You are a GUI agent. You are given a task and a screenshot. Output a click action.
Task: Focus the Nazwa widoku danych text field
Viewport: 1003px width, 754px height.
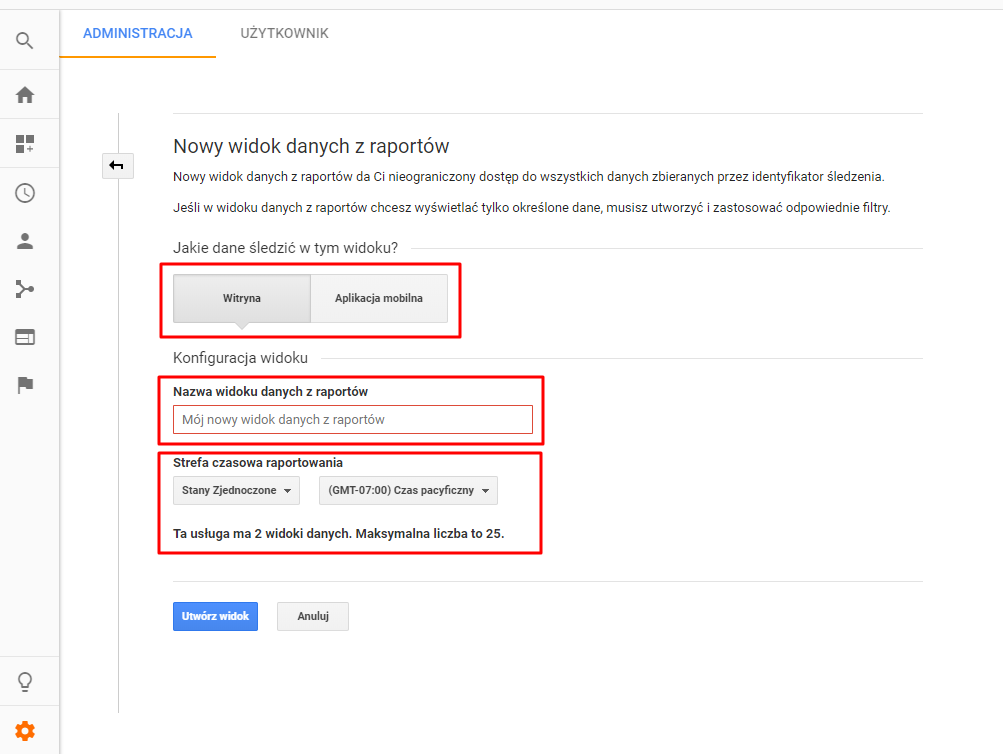click(352, 419)
